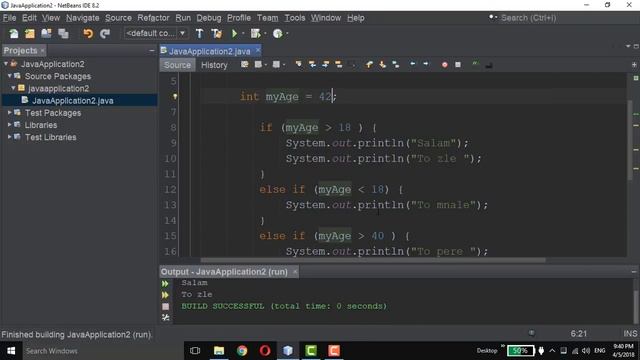Click the Profile Project toolbar icon
The height and width of the screenshot is (360, 640).
click(278, 33)
